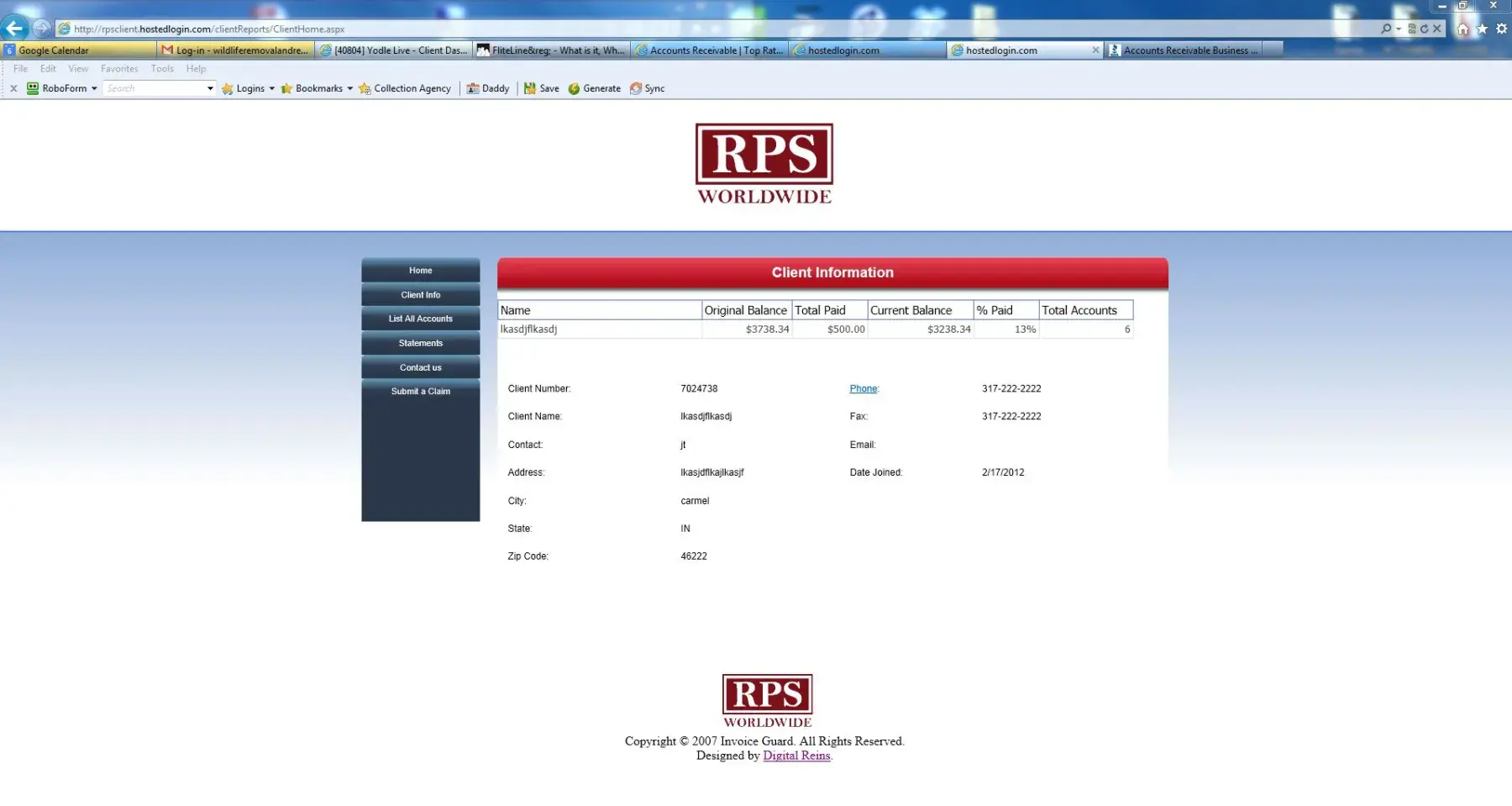Click the Submit a Claim button

420,392
